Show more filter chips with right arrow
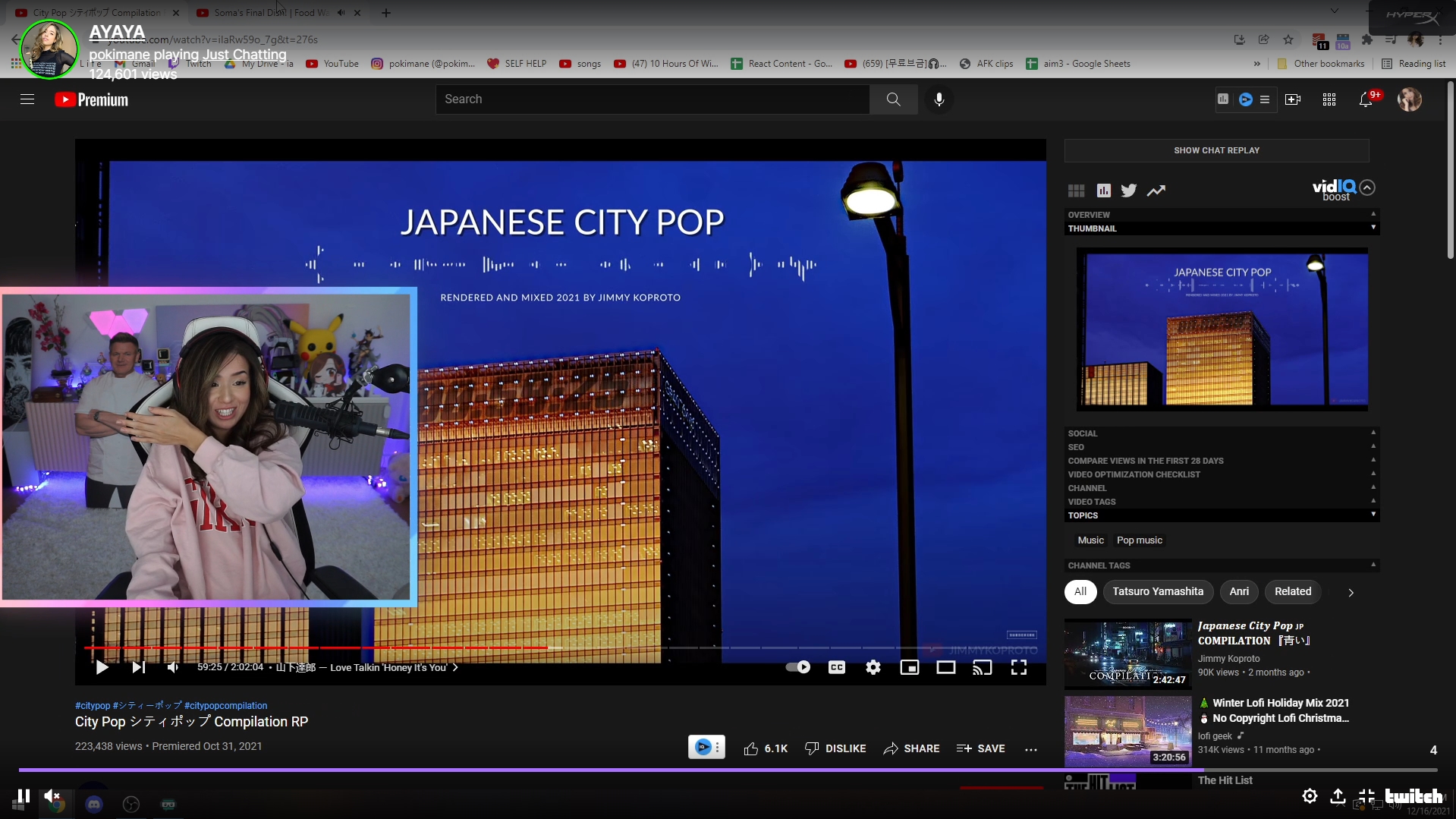The image size is (1456, 819). pyautogui.click(x=1351, y=592)
